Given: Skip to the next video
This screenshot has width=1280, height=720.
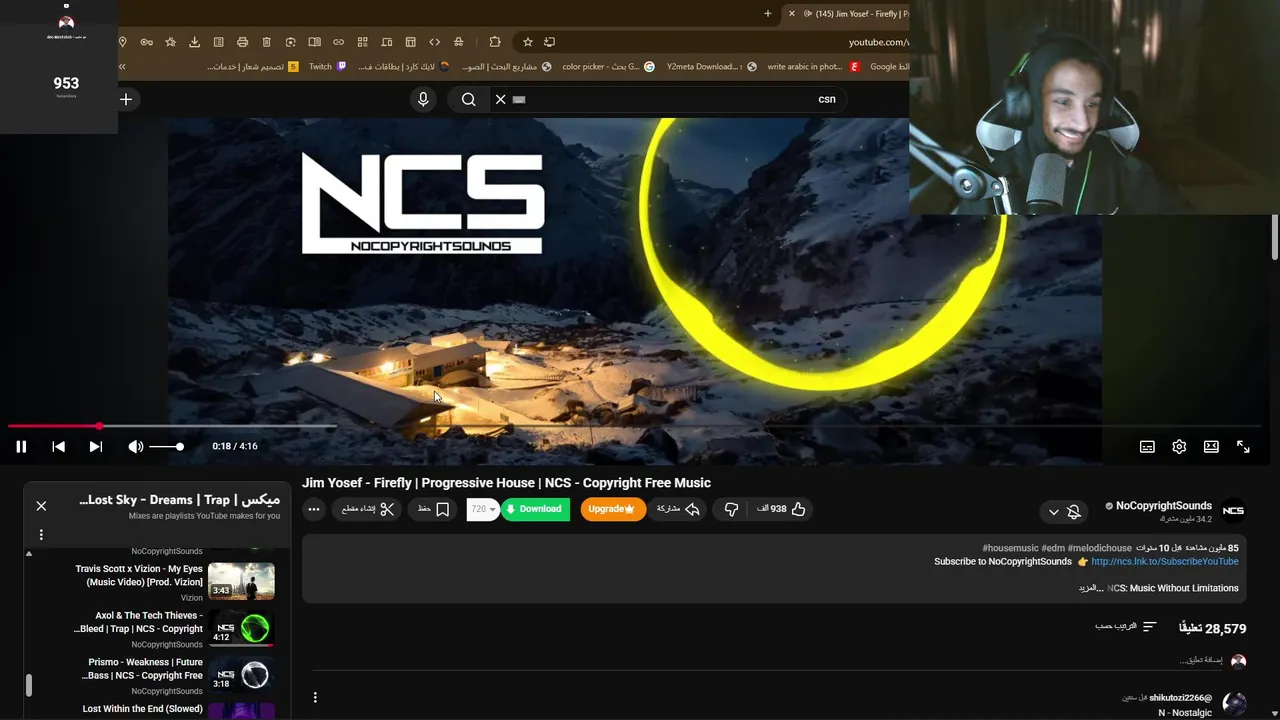Looking at the screenshot, I should pos(96,447).
